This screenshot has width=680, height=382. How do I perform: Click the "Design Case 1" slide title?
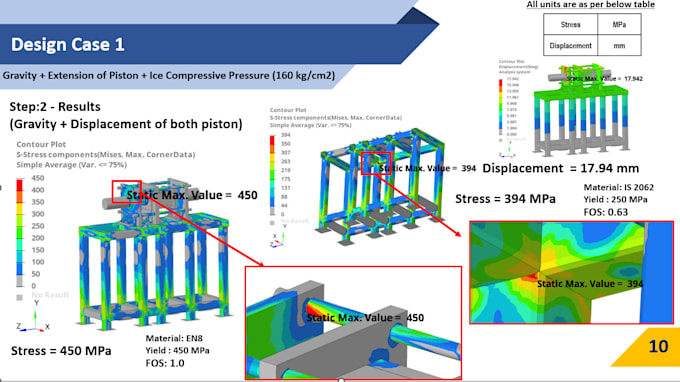coord(68,45)
